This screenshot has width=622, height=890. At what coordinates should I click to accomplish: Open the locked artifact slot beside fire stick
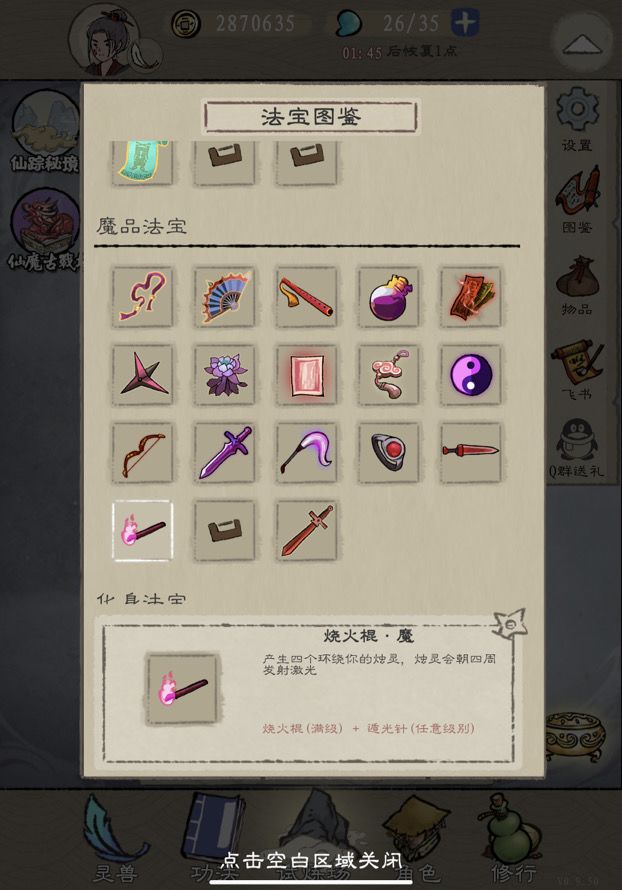(224, 531)
